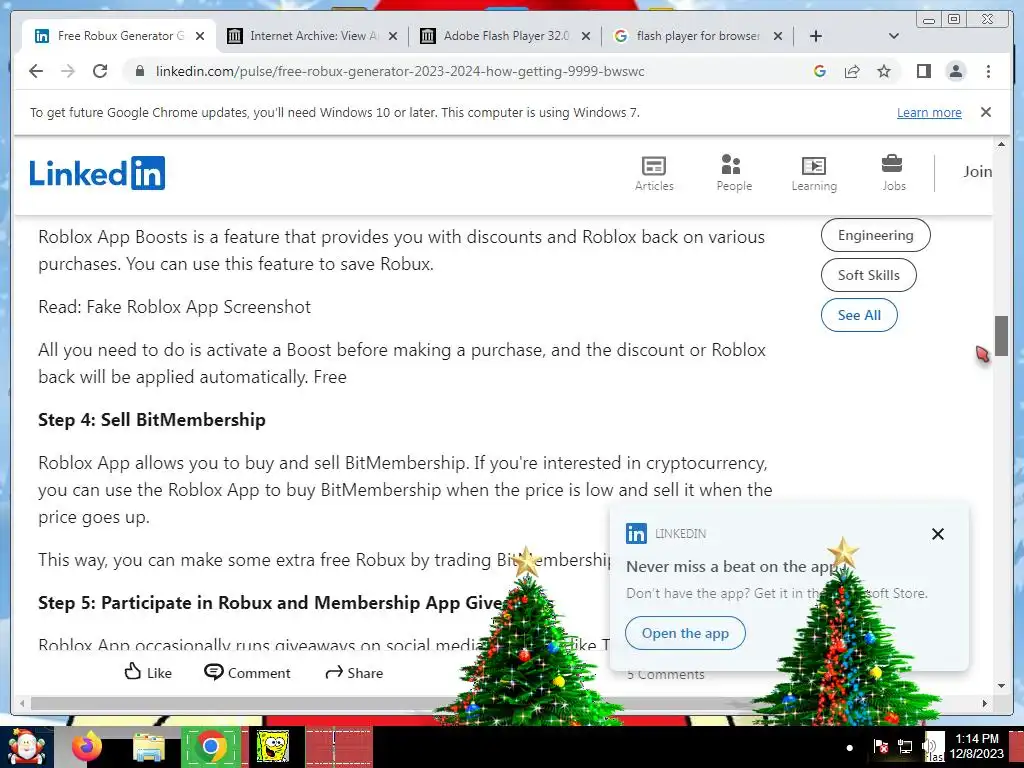1024x768 pixels.
Task: Click the Chrome taskbar icon
Action: pyautogui.click(x=210, y=746)
